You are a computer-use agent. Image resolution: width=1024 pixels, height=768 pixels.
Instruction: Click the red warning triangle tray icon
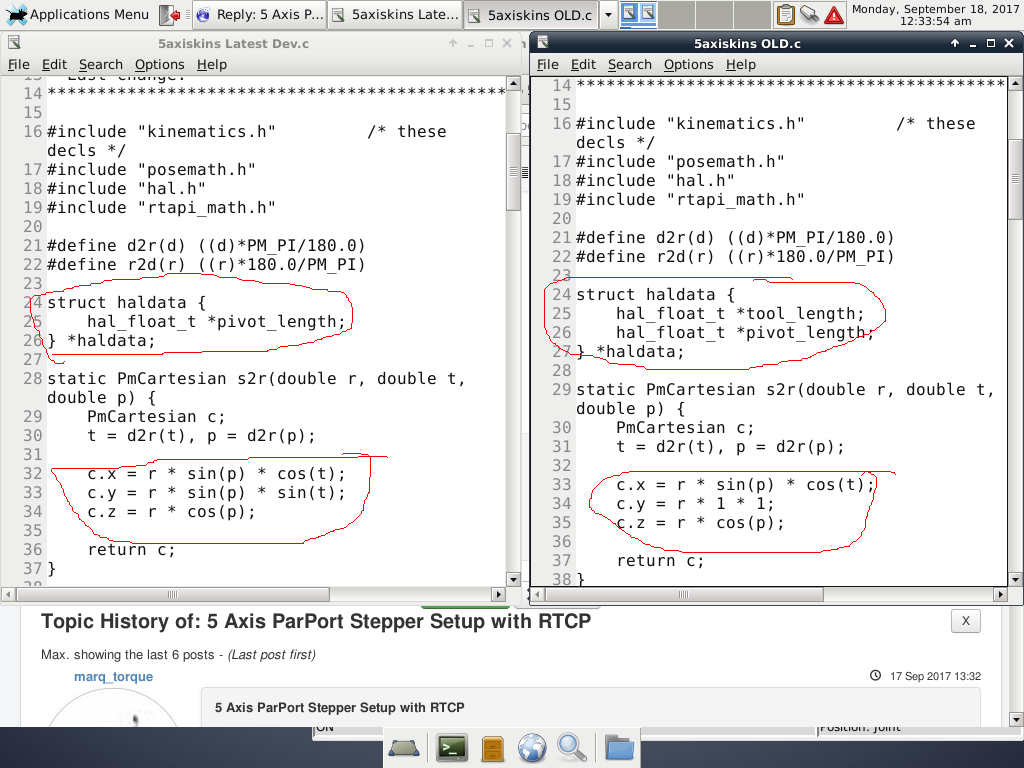click(x=834, y=14)
